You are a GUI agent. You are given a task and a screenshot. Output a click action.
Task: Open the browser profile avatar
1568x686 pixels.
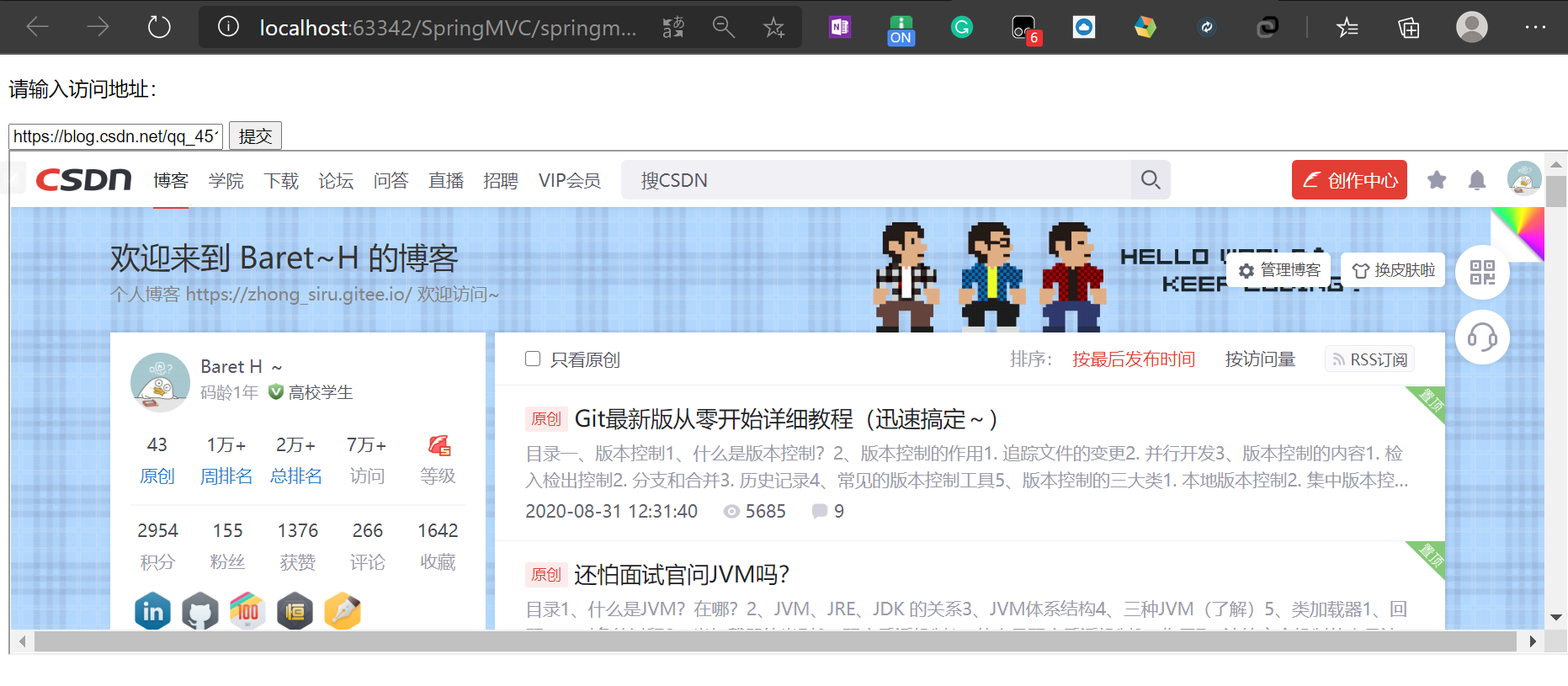(1472, 27)
